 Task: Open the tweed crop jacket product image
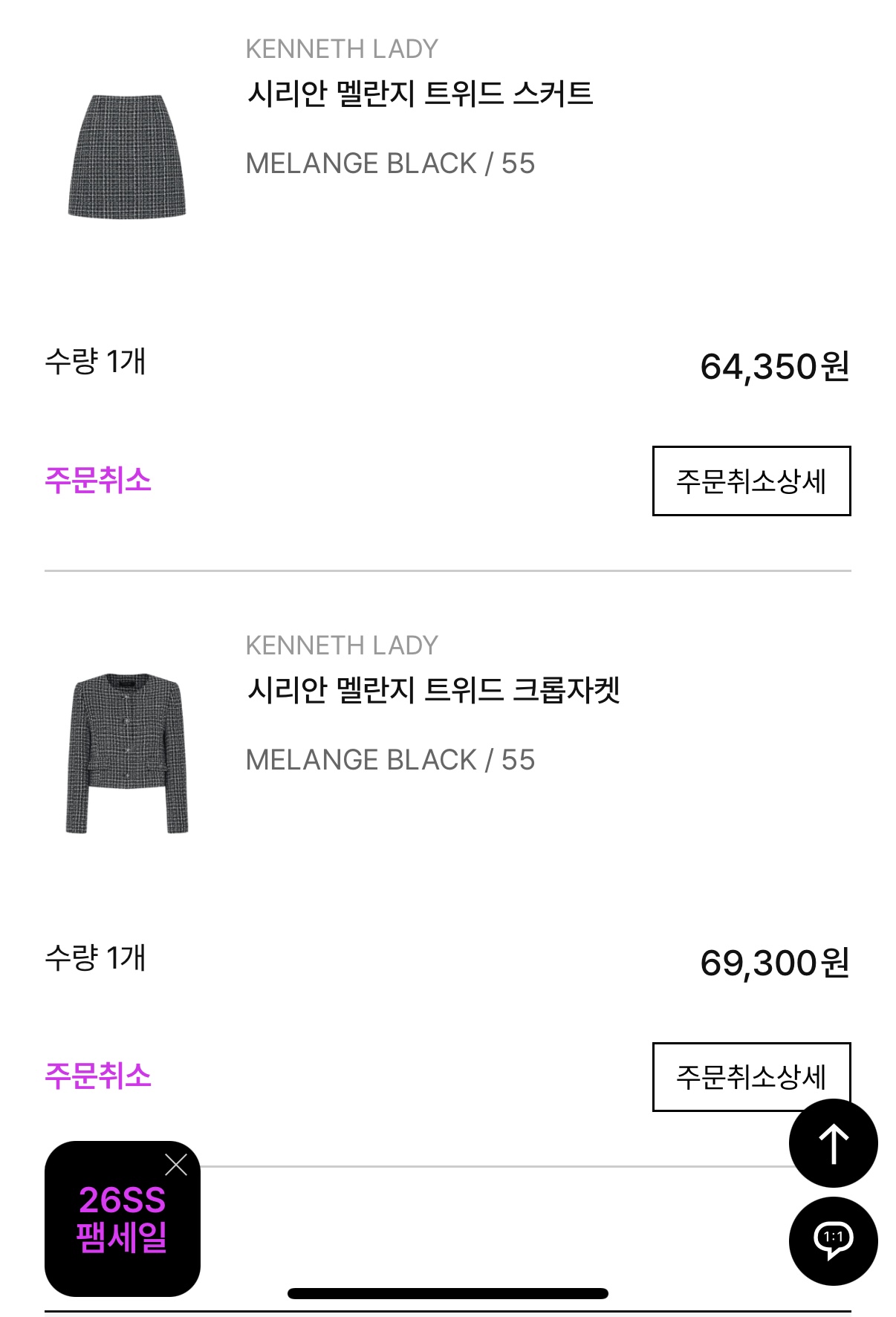coord(127,752)
